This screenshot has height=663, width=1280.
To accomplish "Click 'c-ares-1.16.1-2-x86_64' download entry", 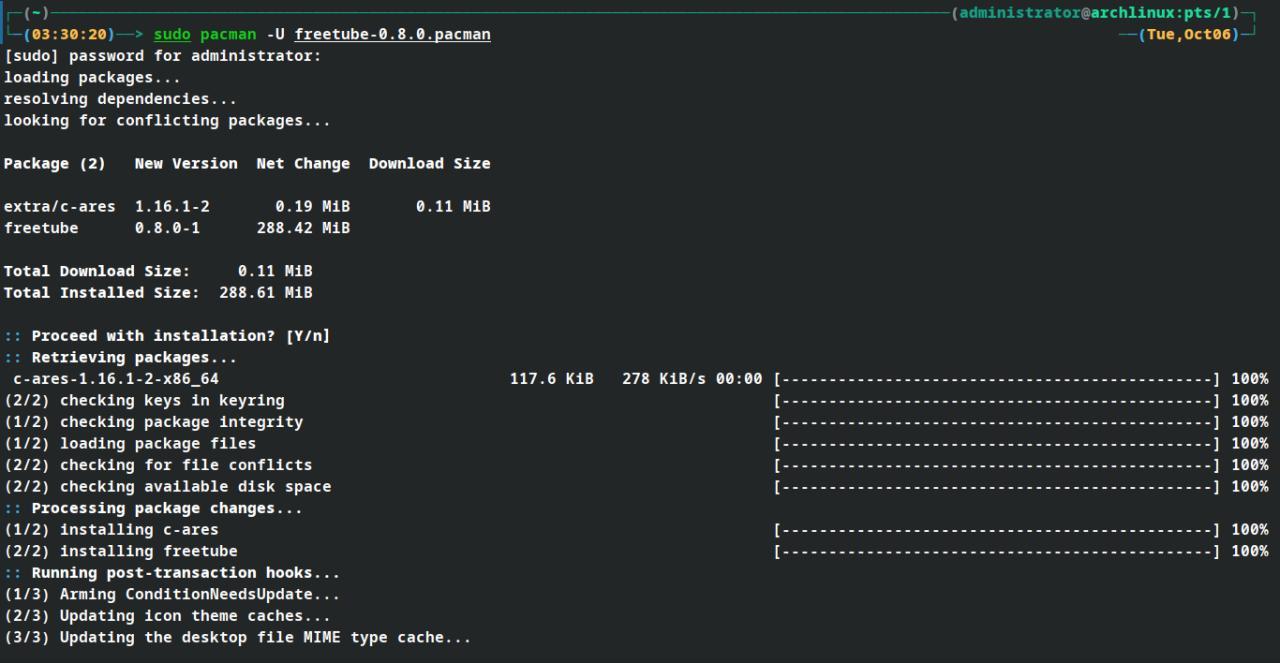I will (x=116, y=379).
